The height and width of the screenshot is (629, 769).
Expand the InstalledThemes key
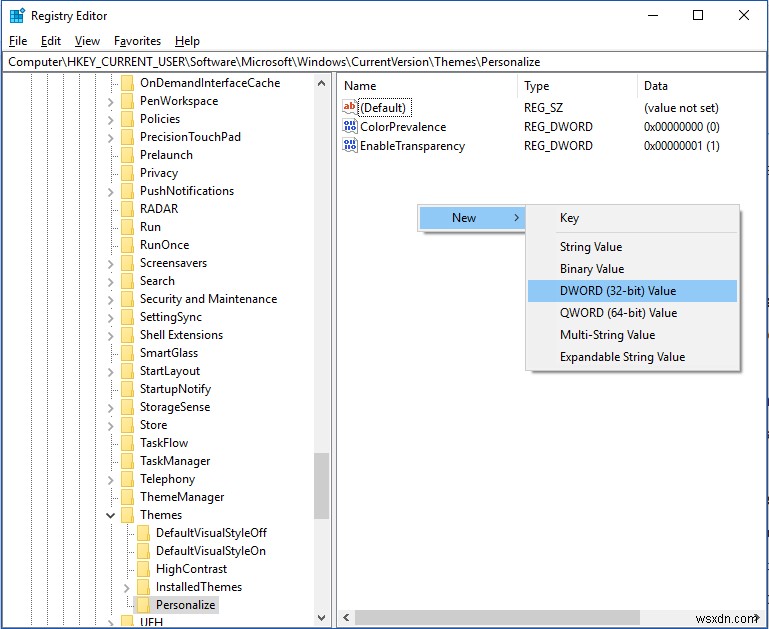127,587
